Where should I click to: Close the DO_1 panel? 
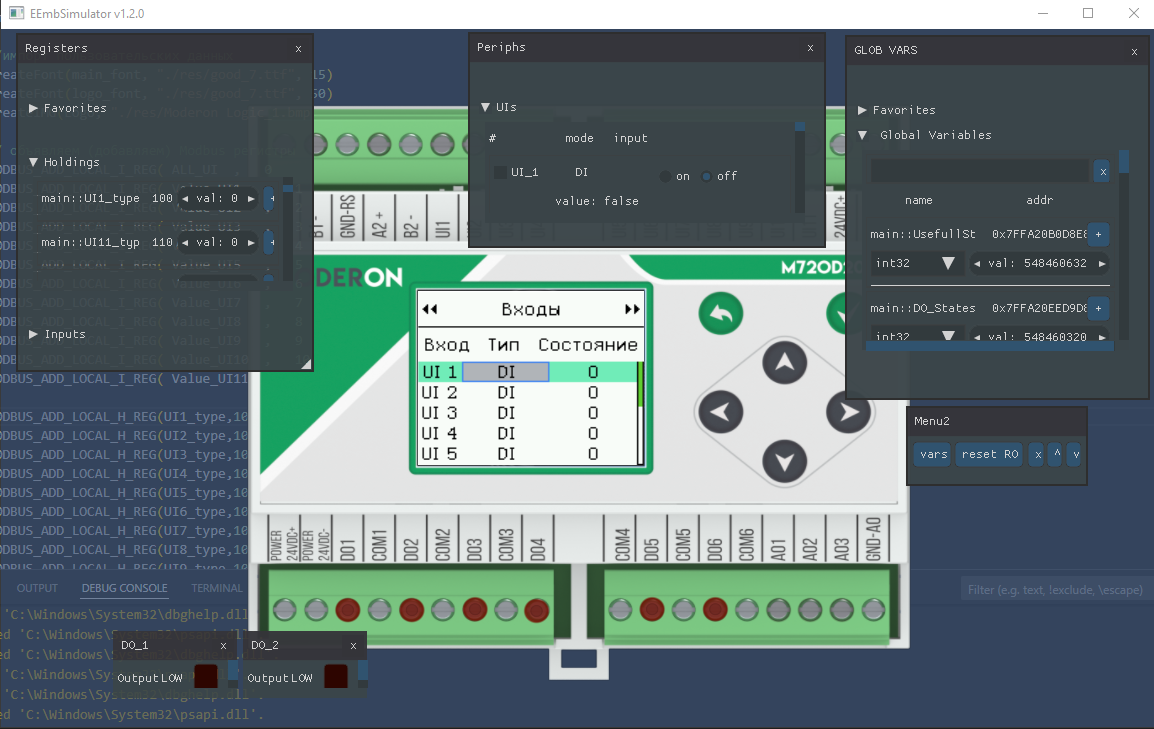(x=223, y=646)
